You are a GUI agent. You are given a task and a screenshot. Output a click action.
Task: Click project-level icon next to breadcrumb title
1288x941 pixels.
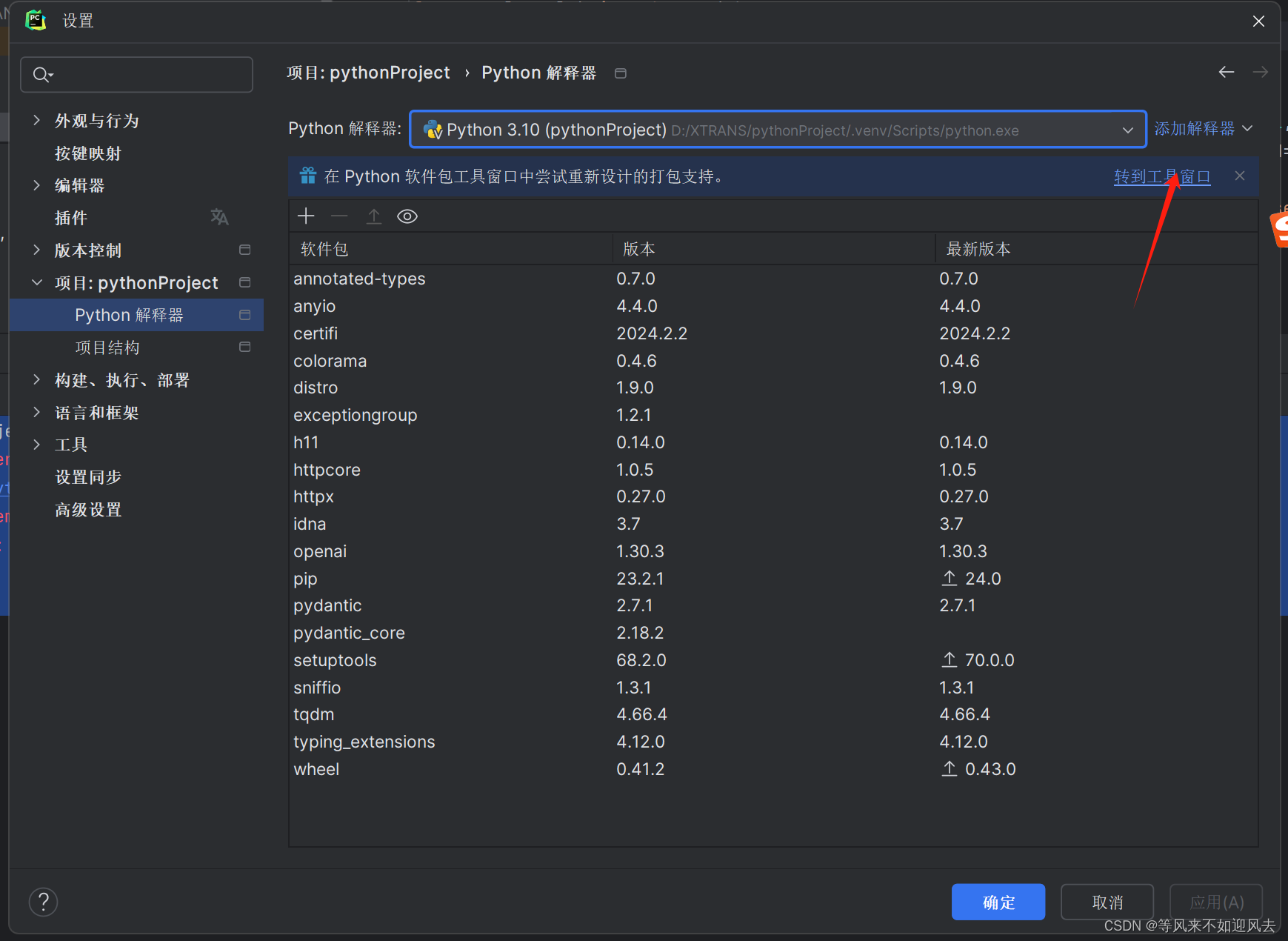pos(621,73)
